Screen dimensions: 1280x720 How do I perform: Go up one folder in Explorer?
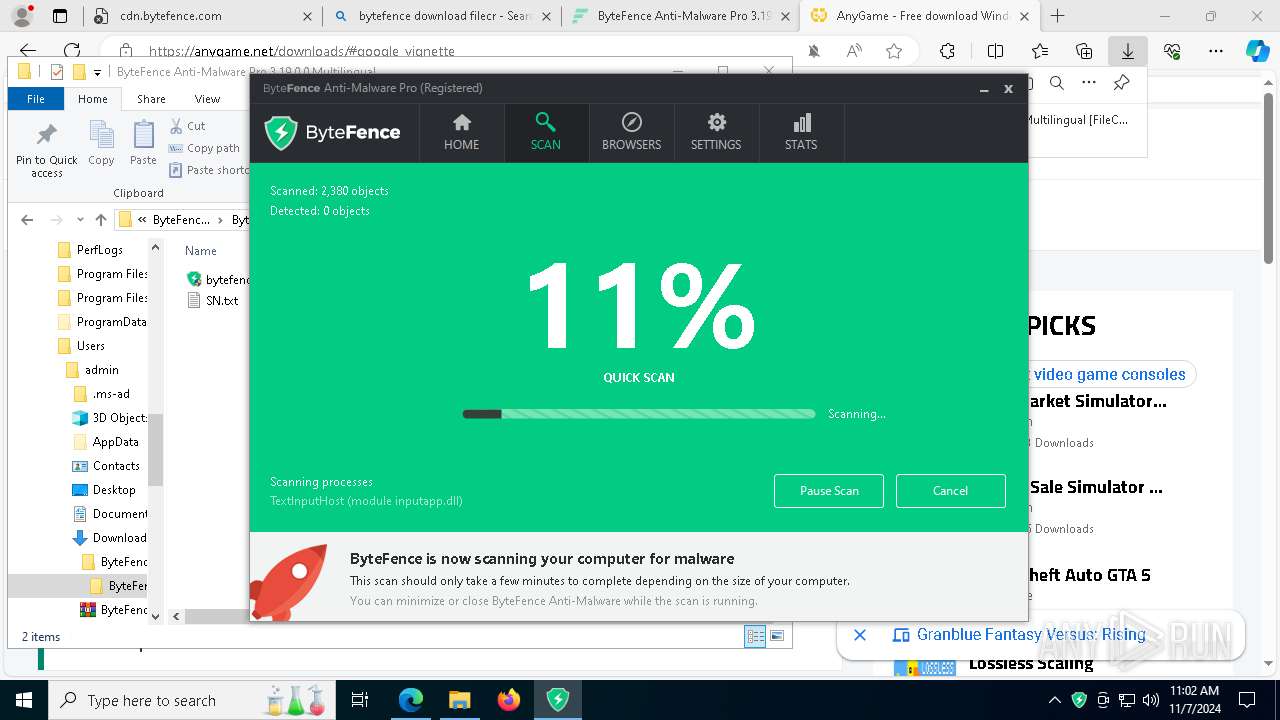(x=101, y=220)
